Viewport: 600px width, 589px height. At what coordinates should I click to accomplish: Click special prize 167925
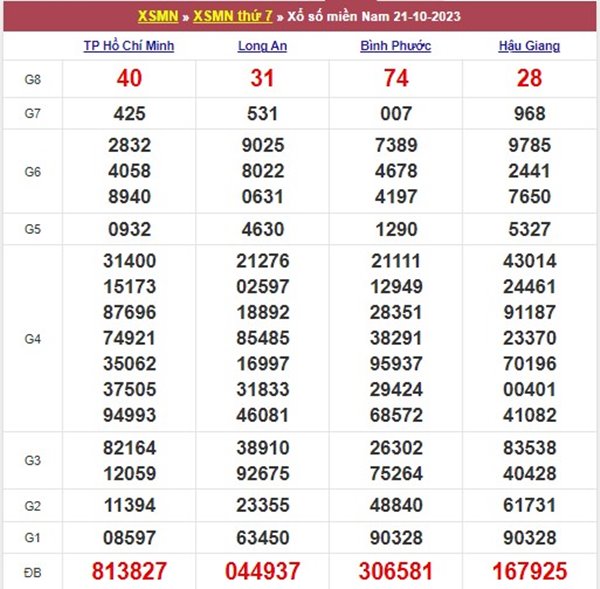tap(530, 571)
